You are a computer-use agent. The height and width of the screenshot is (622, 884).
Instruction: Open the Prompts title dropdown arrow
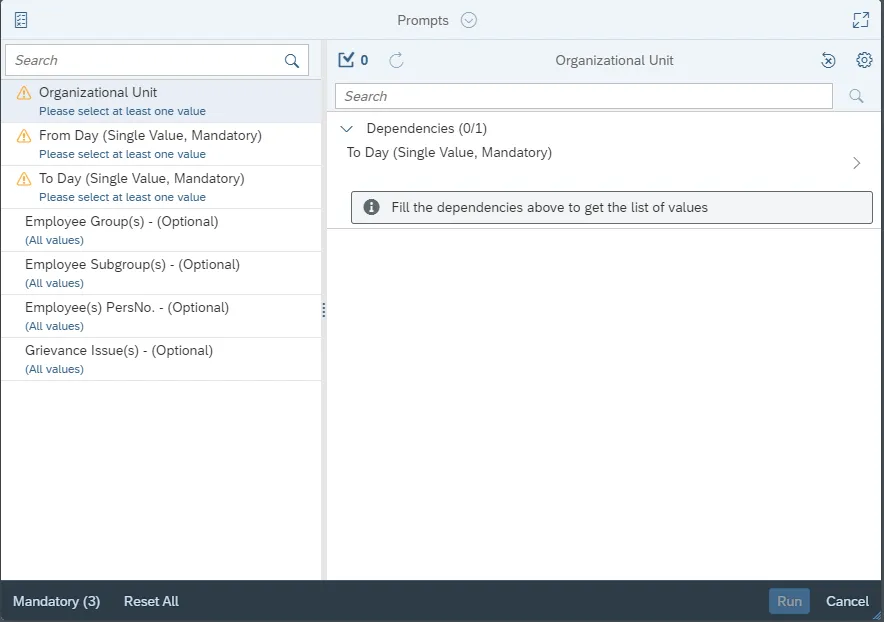click(x=469, y=20)
